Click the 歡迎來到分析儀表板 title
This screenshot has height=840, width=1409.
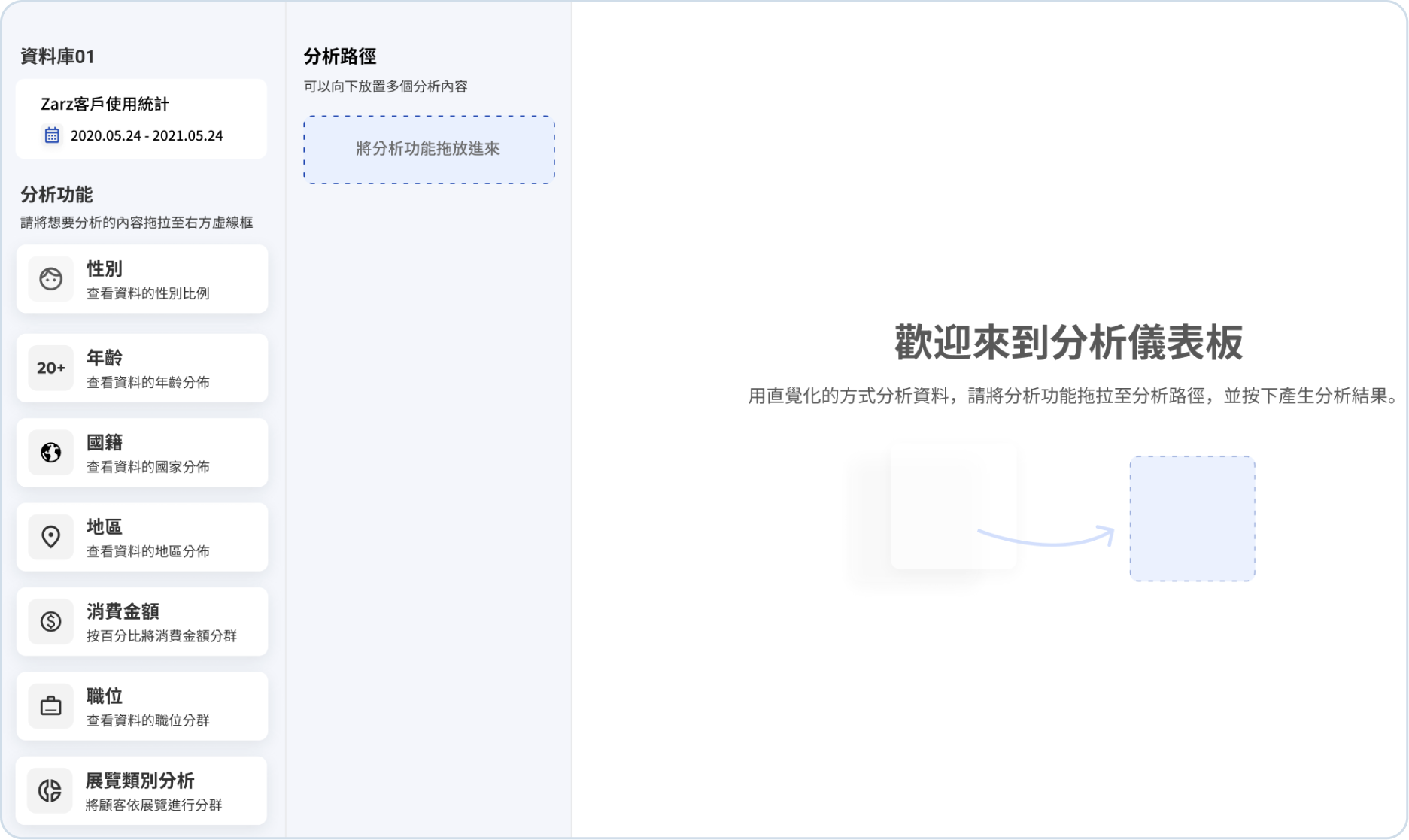click(x=1069, y=343)
